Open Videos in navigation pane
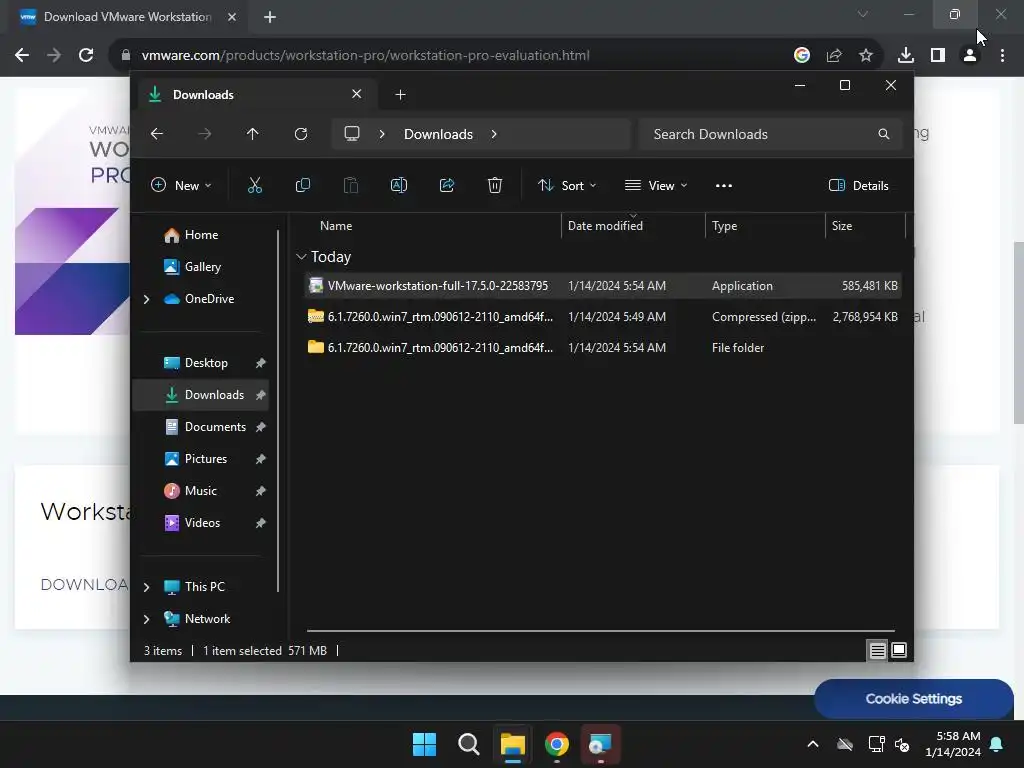The height and width of the screenshot is (768, 1024). tap(200, 523)
